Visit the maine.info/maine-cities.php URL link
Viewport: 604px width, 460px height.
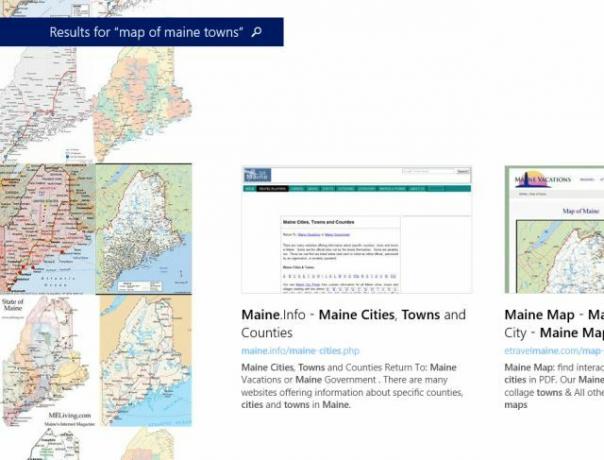300,351
